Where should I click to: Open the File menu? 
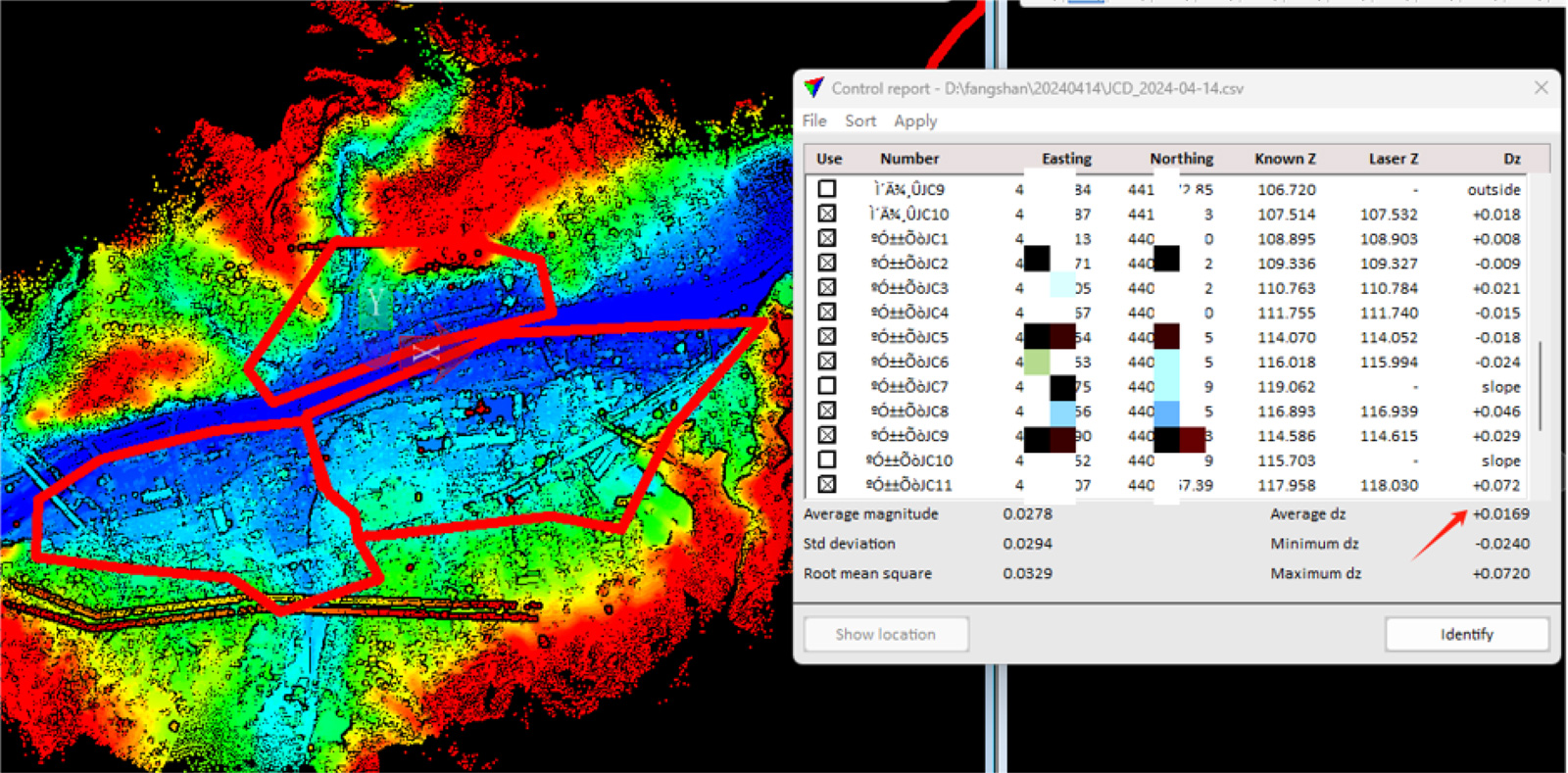[814, 121]
